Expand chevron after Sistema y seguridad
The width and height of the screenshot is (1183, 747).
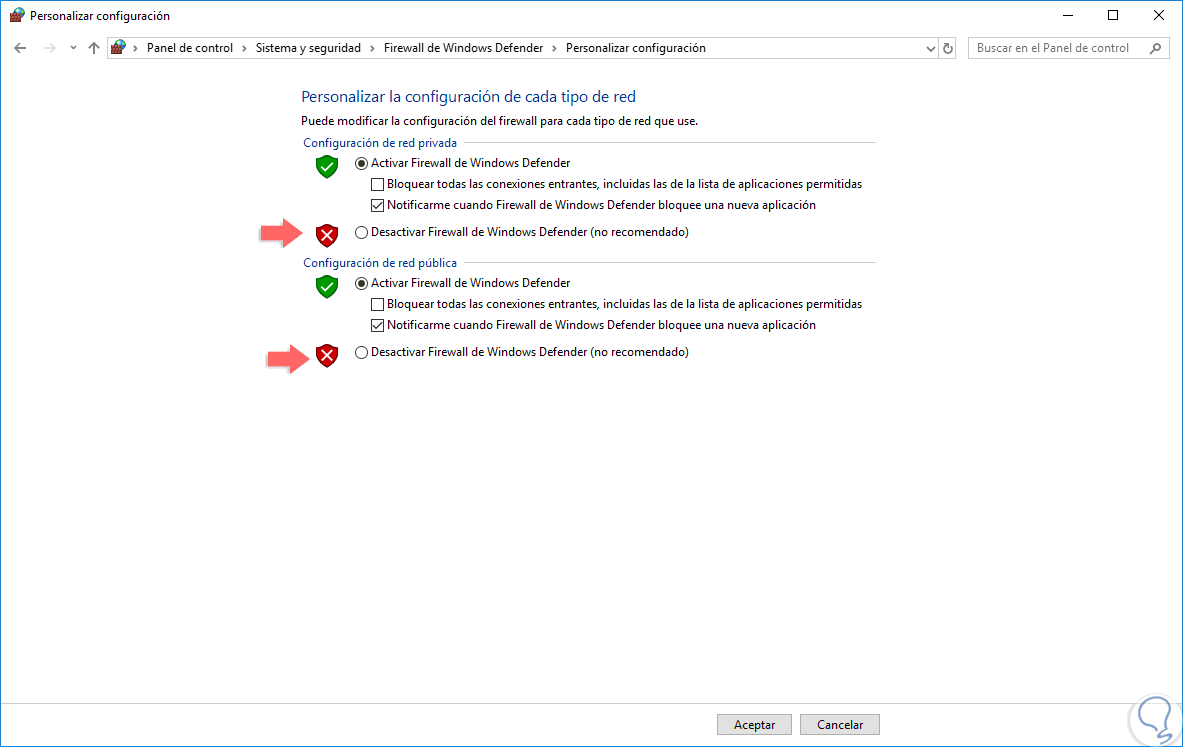372,48
